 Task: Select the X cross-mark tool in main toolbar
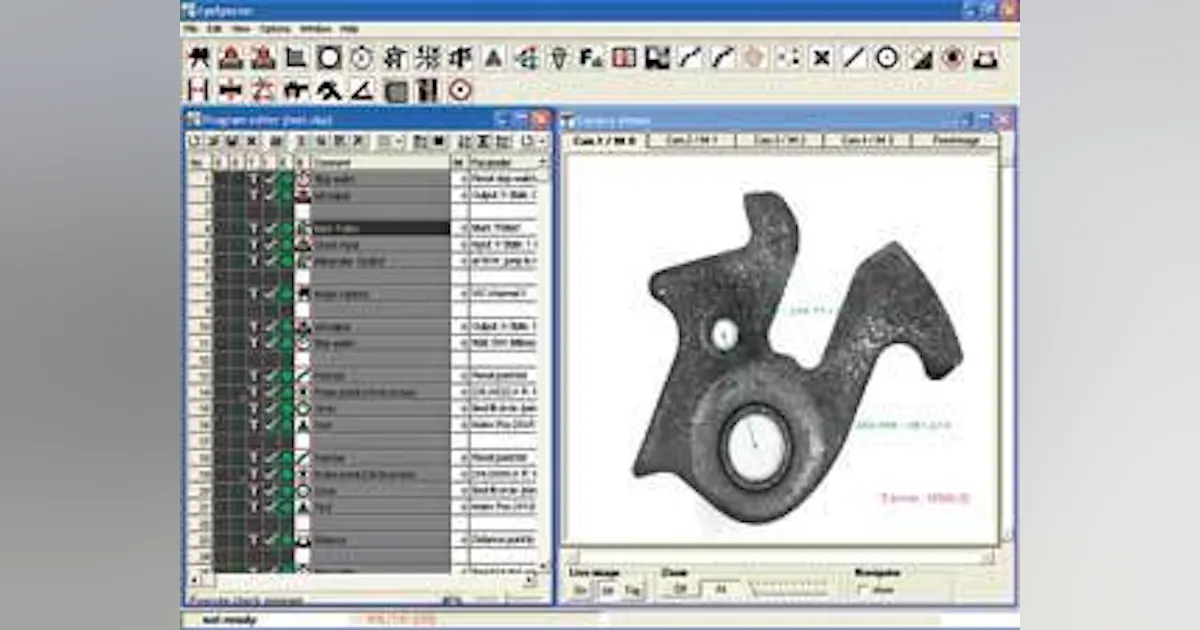point(821,58)
